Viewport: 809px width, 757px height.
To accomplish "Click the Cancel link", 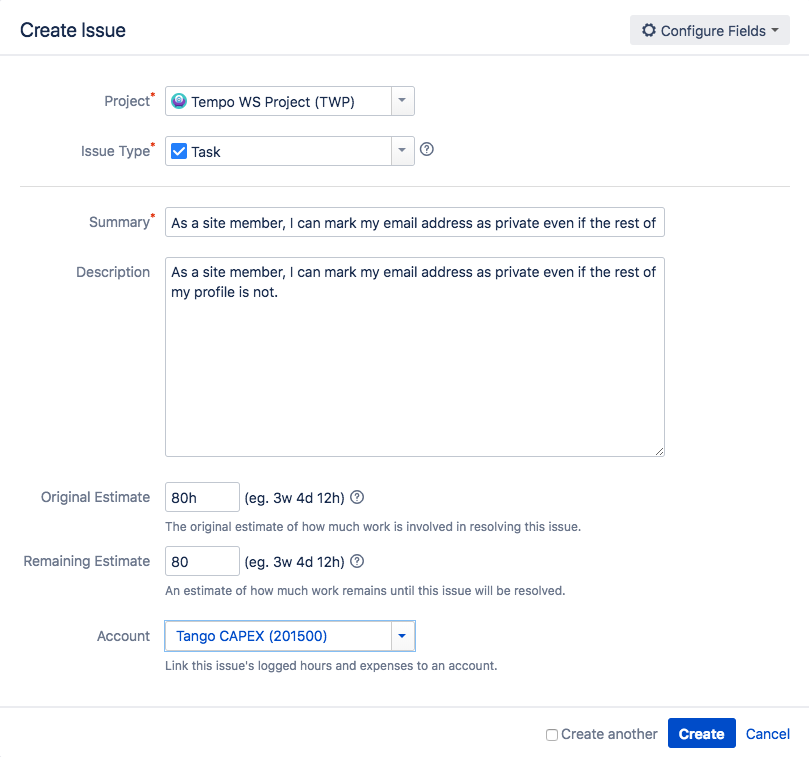I will point(767,733).
